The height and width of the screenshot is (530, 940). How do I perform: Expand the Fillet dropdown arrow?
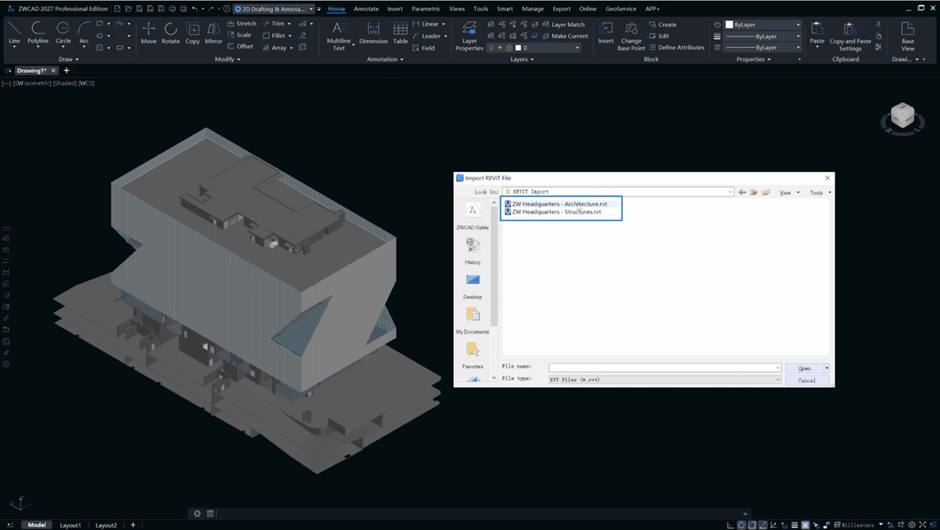tap(290, 36)
